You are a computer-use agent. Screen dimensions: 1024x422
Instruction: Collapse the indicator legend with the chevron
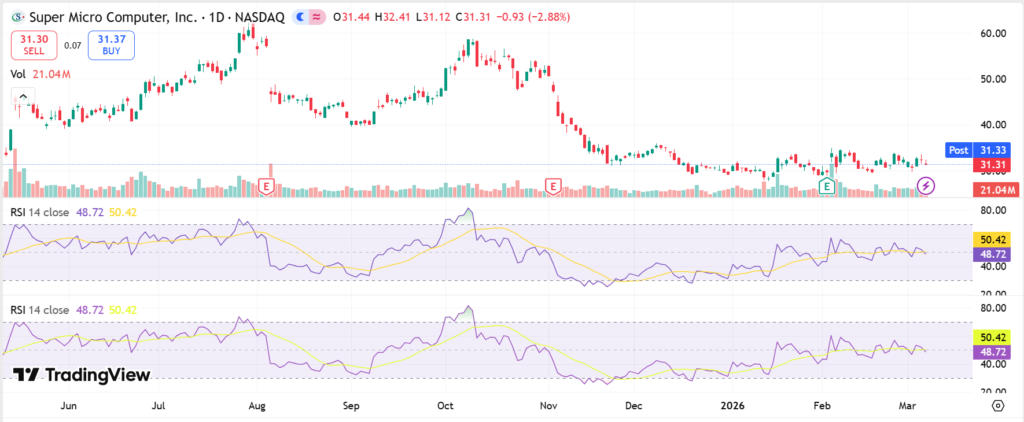[23, 97]
